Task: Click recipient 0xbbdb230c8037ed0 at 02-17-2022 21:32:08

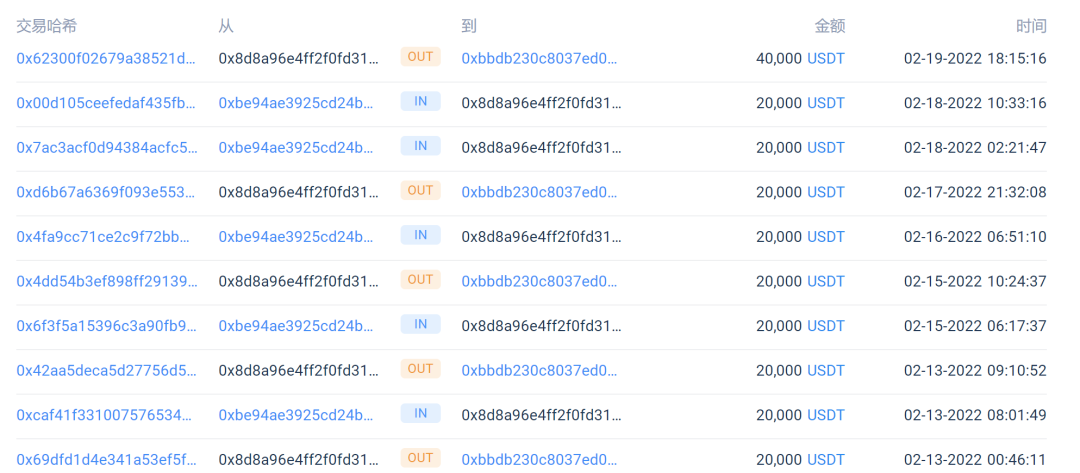Action: (539, 192)
